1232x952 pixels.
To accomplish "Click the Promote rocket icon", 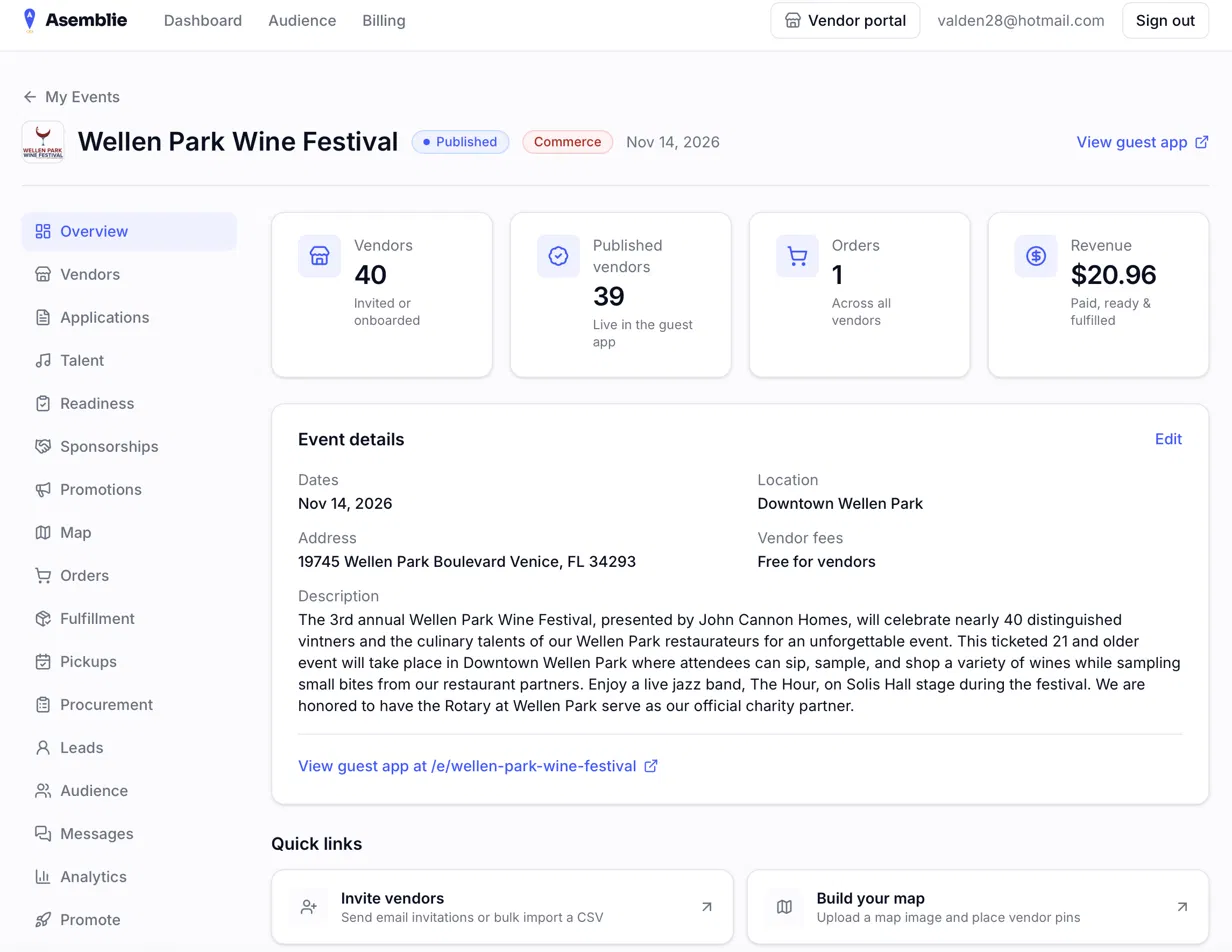I will [x=43, y=919].
